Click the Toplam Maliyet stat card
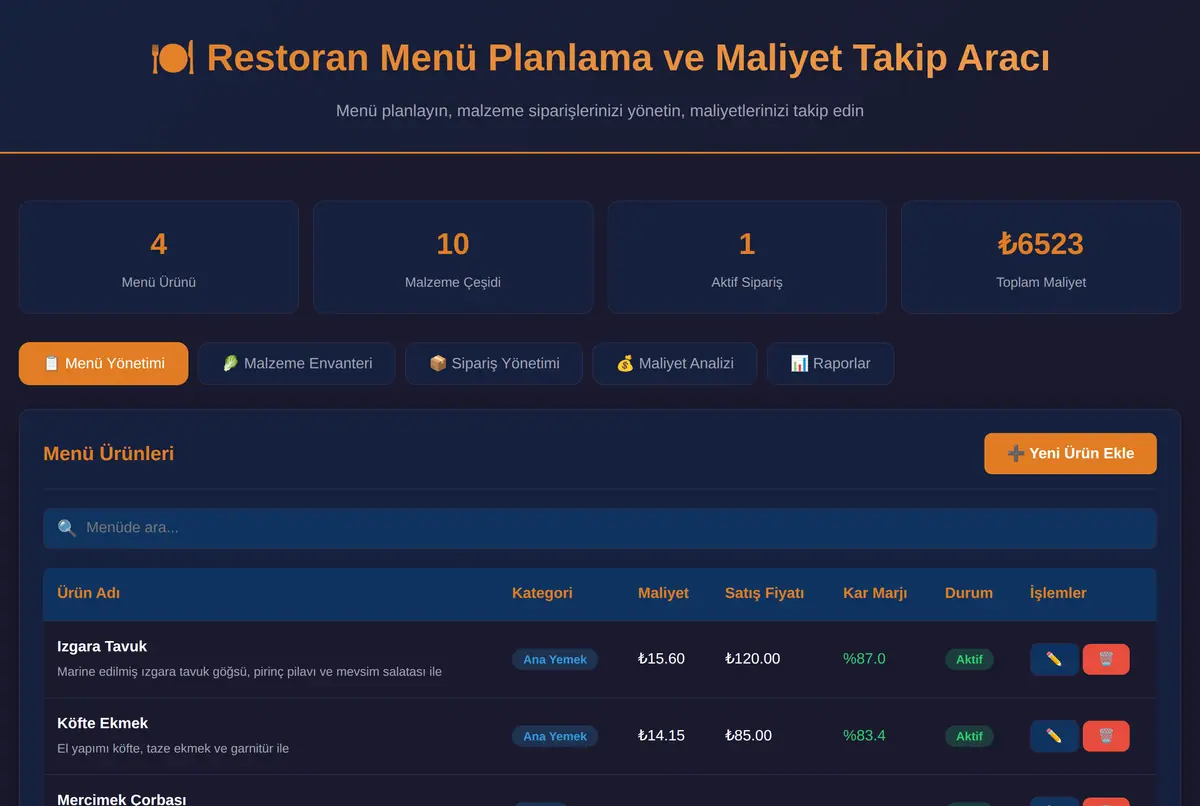 tap(1041, 258)
